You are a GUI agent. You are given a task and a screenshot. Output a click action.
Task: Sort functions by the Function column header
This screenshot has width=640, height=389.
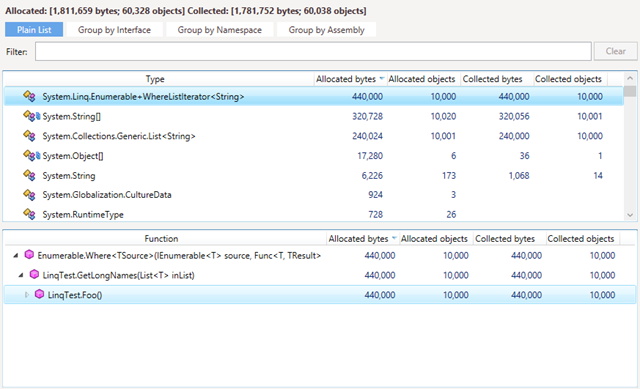click(x=161, y=238)
